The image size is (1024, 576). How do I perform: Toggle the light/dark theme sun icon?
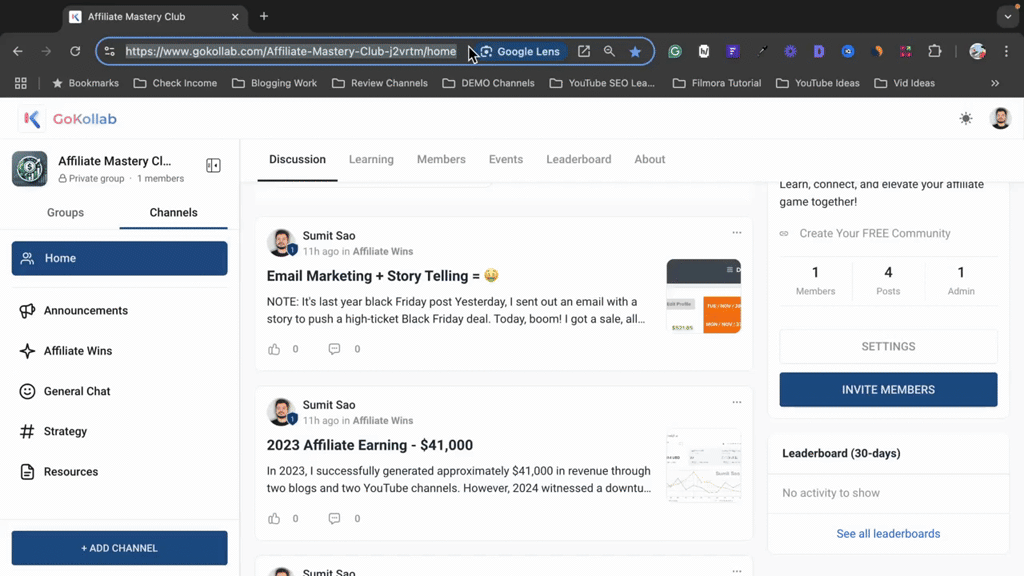tap(965, 119)
